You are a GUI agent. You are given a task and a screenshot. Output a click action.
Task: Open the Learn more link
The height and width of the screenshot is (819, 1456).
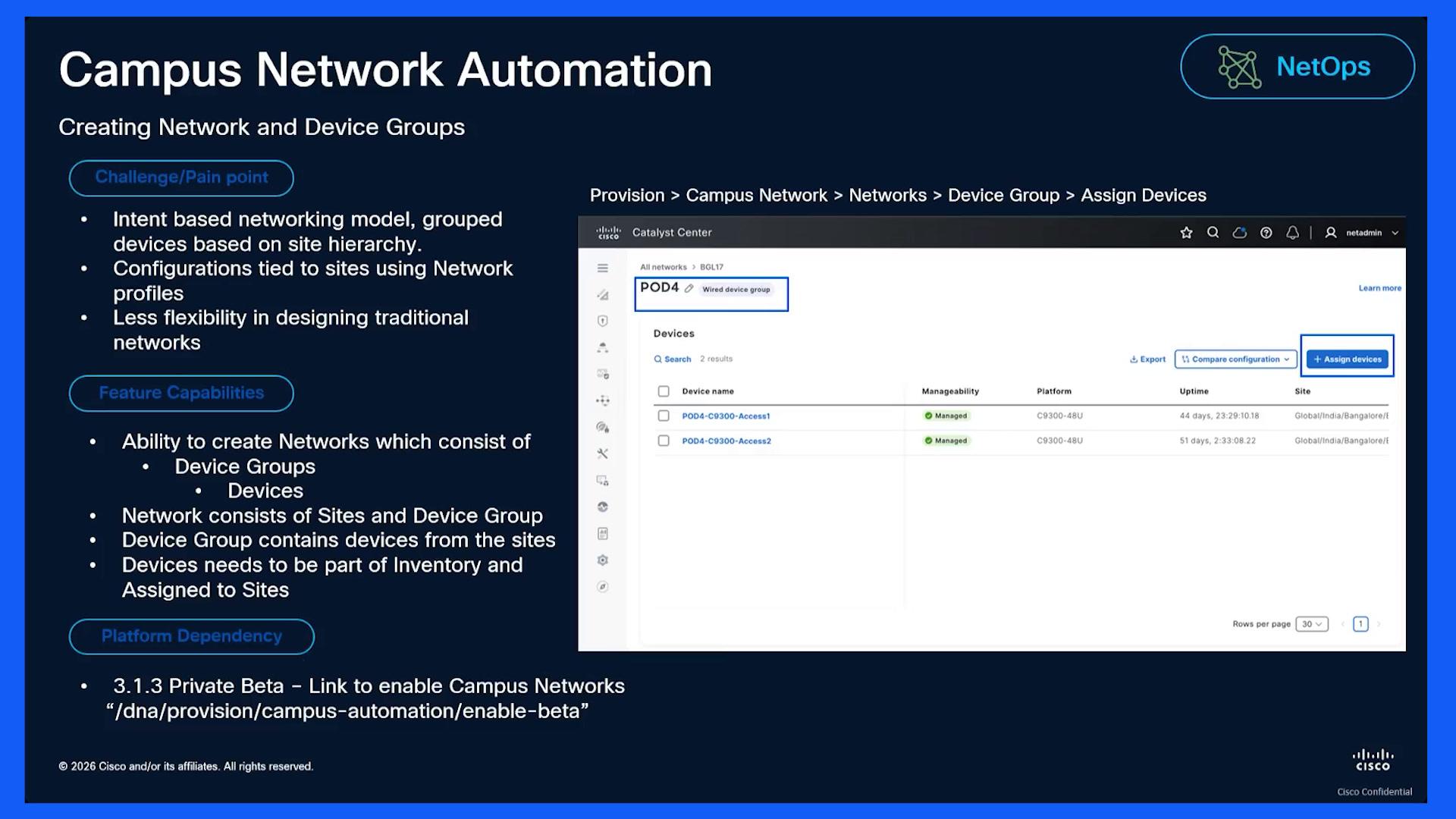coord(1379,288)
